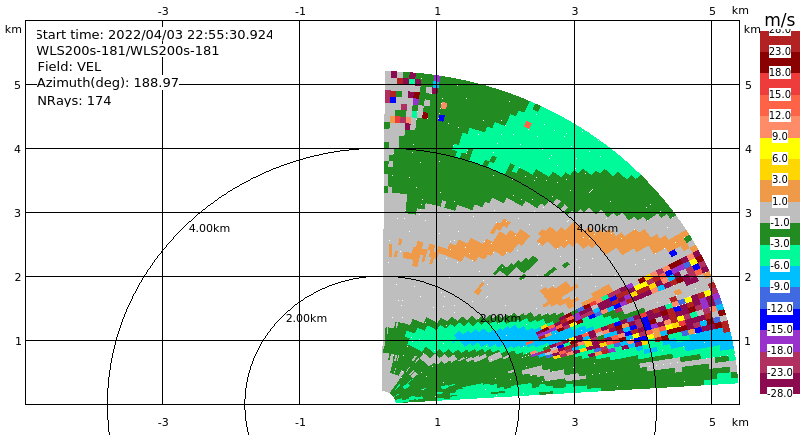Pick the deep blue band between -12.0 and -15.0

point(780,319)
